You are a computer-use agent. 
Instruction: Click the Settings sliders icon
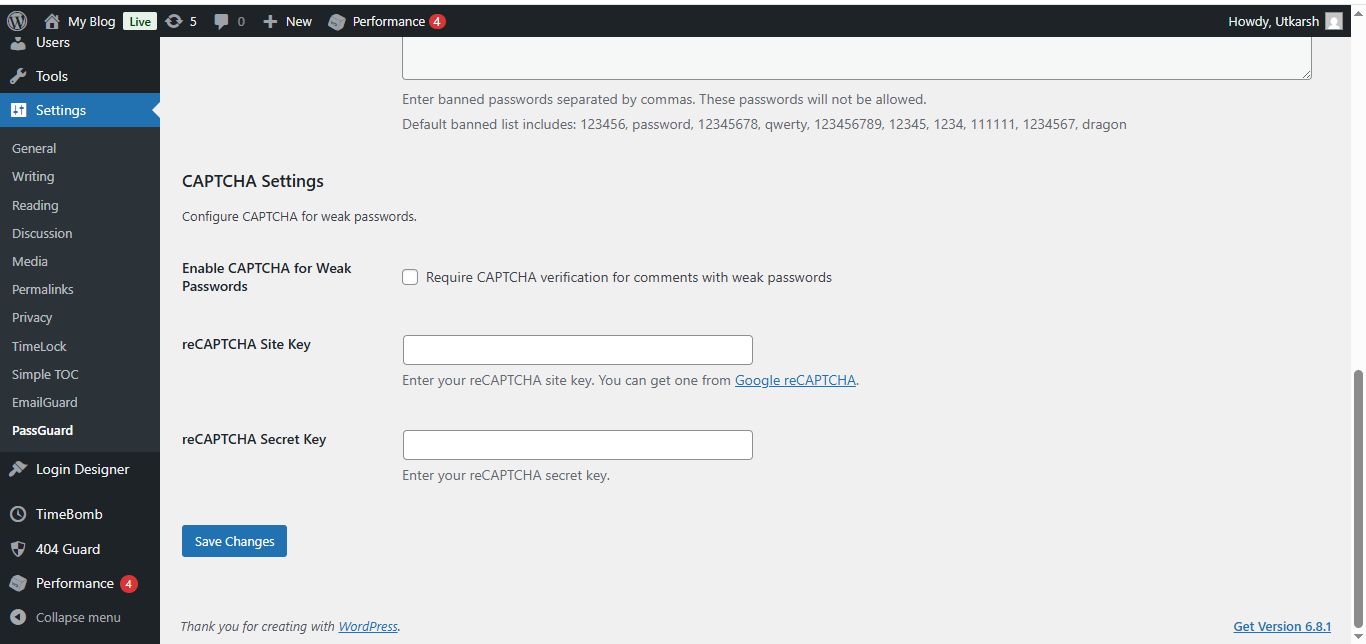point(18,110)
